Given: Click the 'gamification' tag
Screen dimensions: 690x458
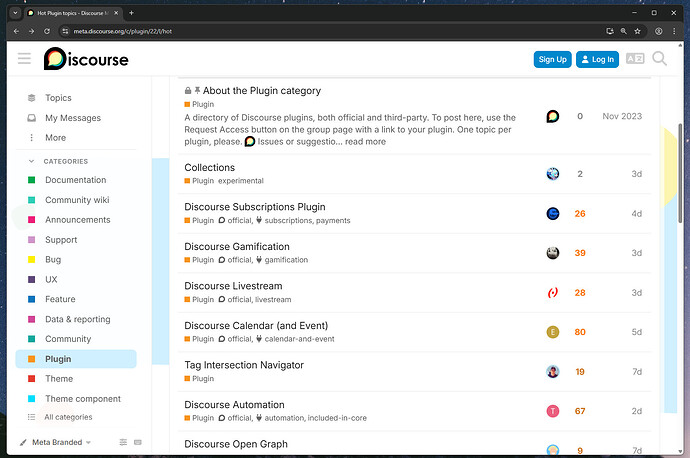Looking at the screenshot, I should click(x=286, y=260).
